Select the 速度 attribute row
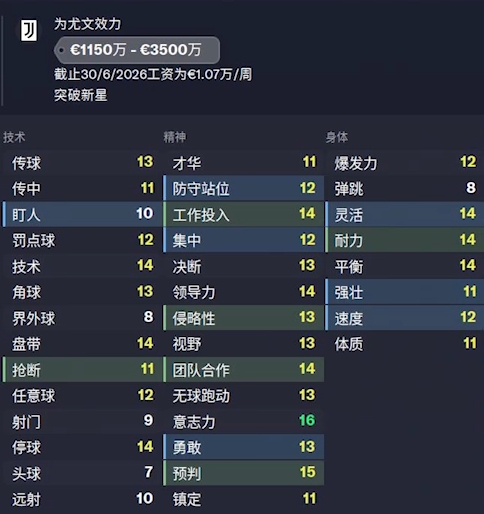Screen dimensions: 484x514 pyautogui.click(x=405, y=318)
